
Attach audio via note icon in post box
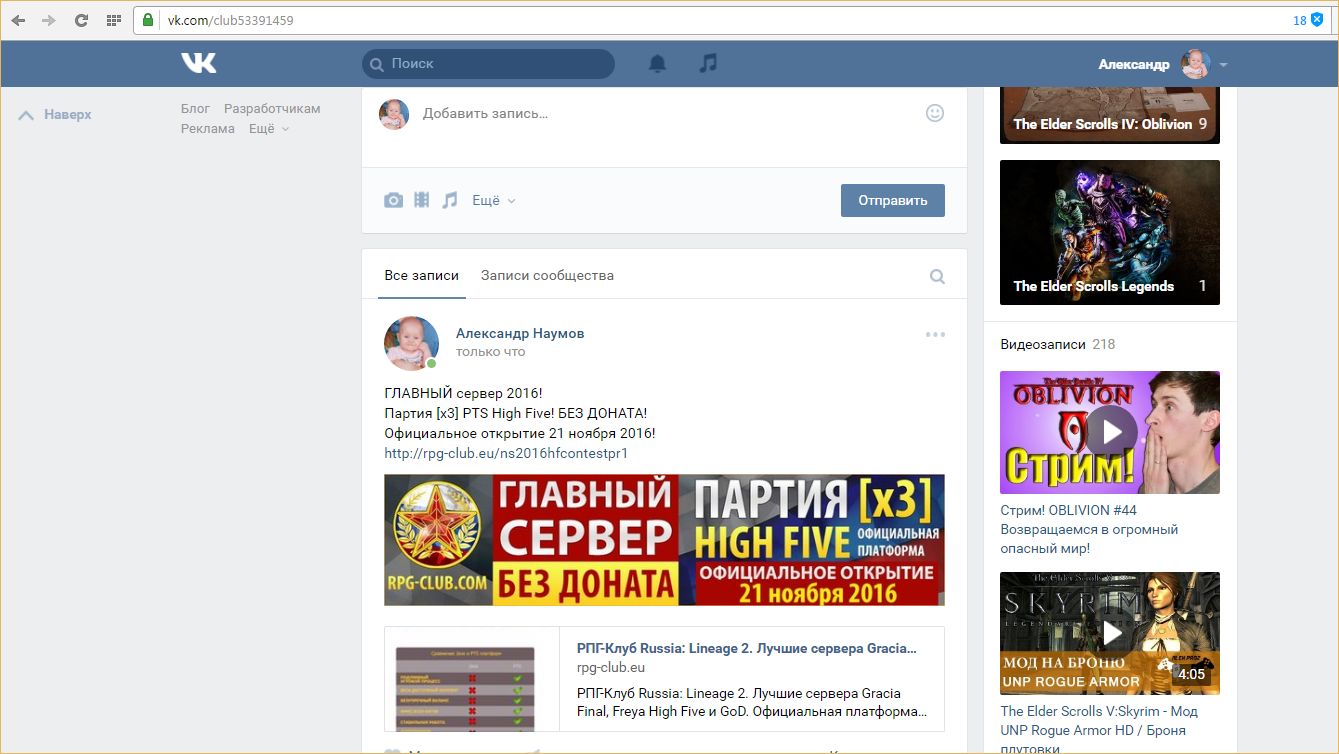tap(450, 200)
